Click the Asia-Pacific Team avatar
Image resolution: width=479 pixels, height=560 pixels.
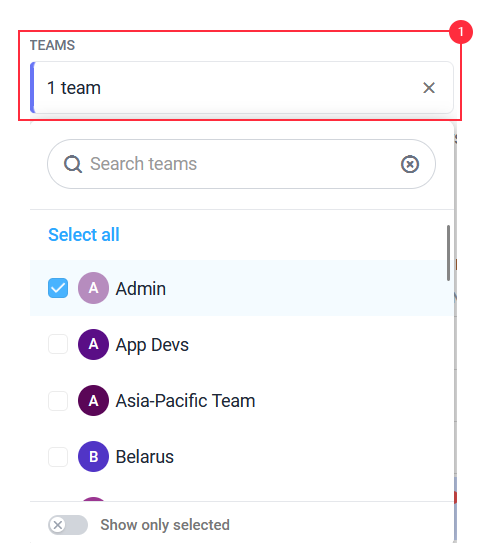point(93,400)
